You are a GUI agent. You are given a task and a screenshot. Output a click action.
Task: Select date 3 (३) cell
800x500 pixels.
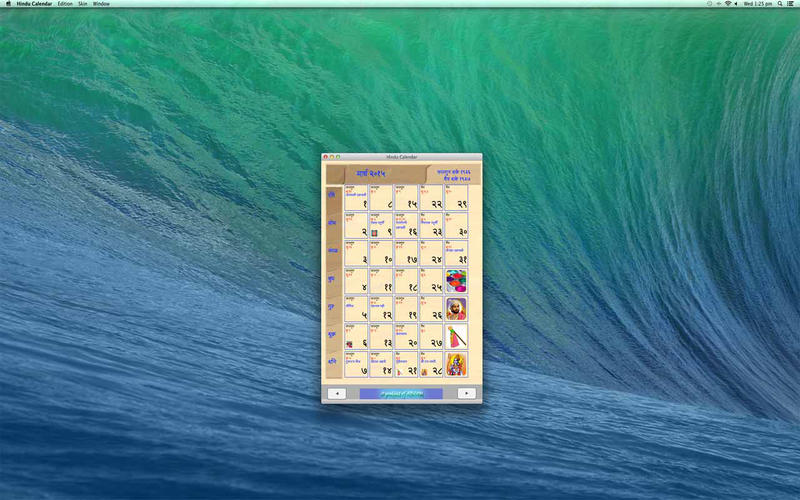pos(356,253)
